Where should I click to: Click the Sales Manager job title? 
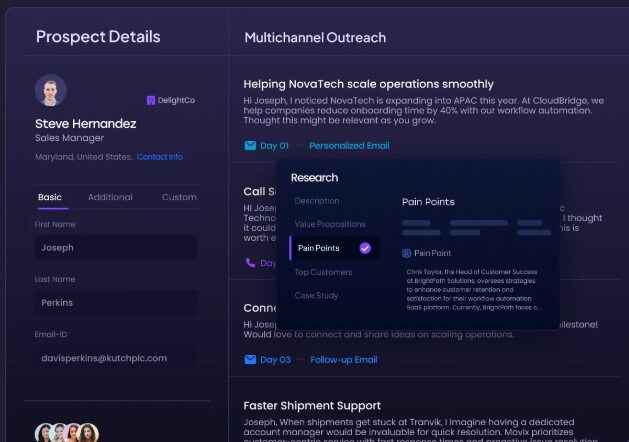pyautogui.click(x=69, y=138)
